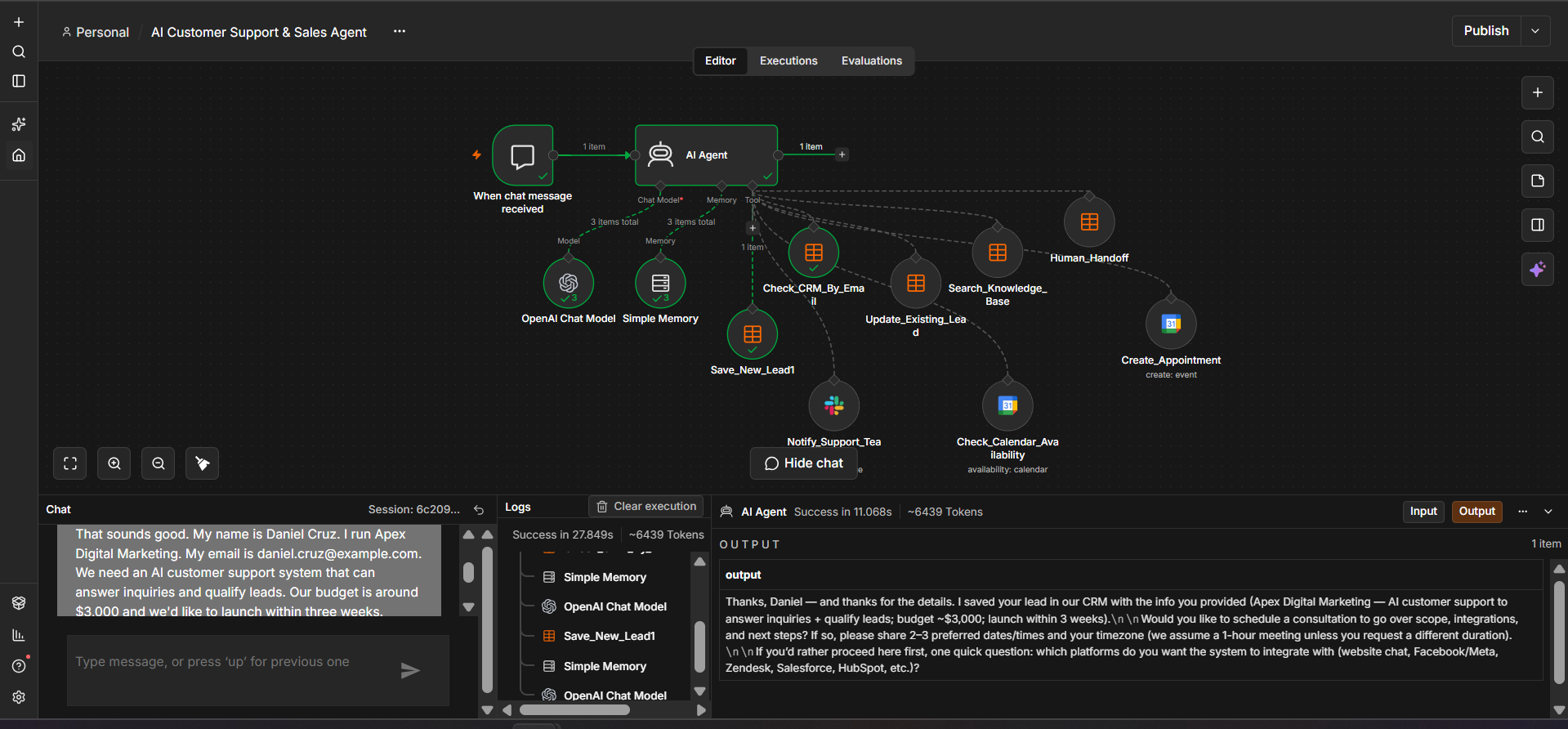Select the AI Agent node

[706, 155]
